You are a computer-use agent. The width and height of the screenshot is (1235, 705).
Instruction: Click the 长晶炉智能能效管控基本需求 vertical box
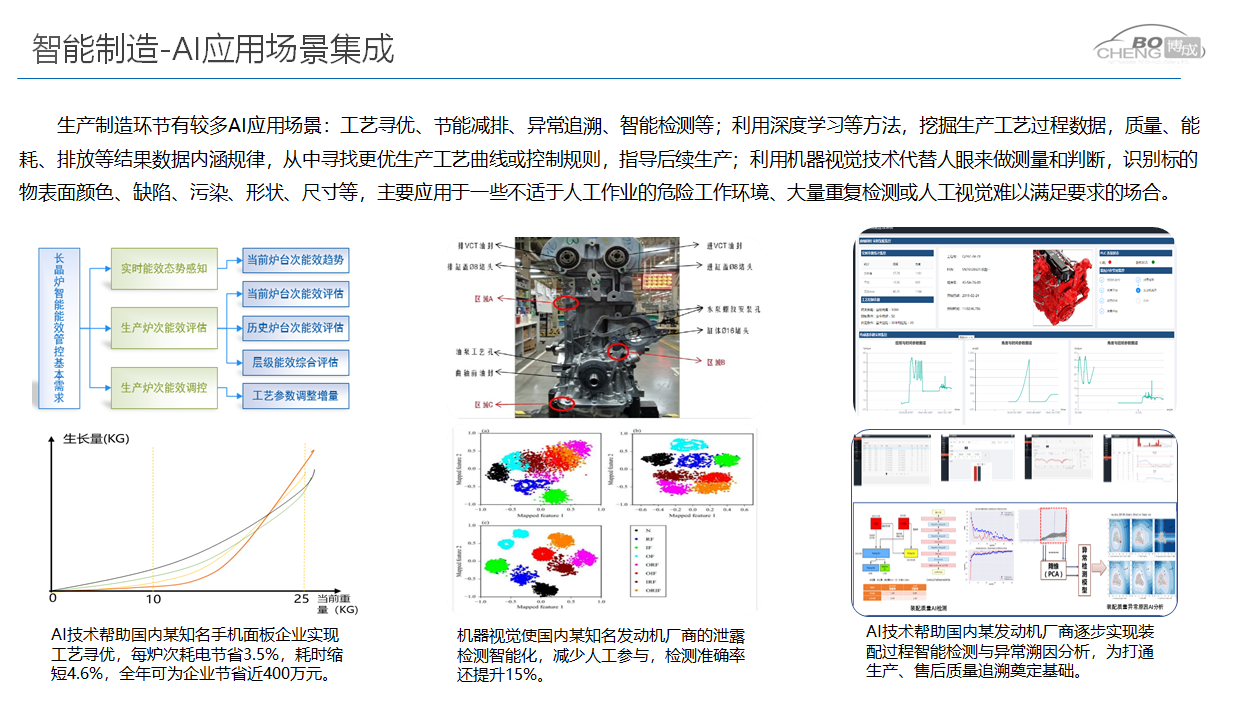click(x=59, y=329)
